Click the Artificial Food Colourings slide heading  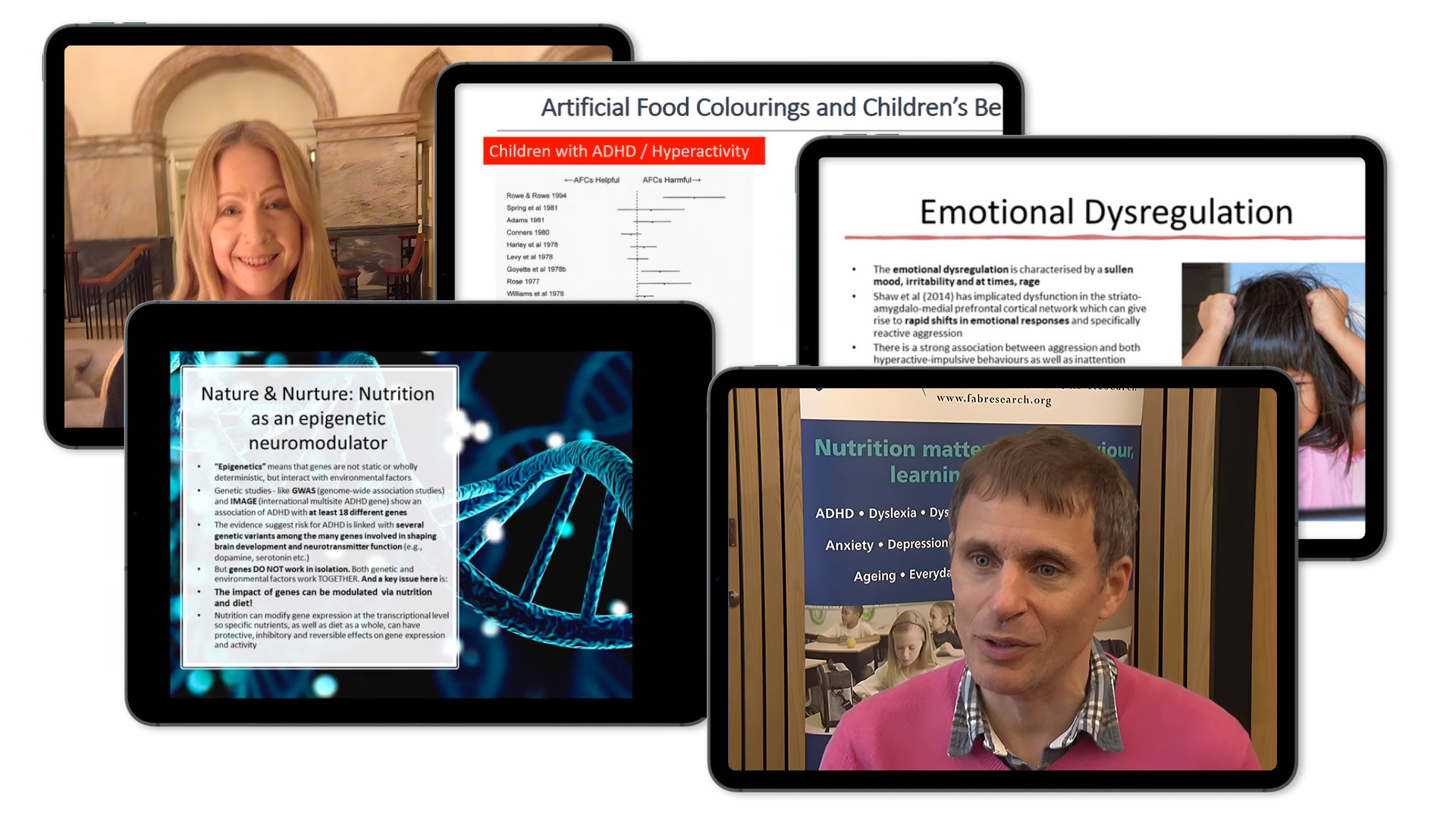(770, 108)
